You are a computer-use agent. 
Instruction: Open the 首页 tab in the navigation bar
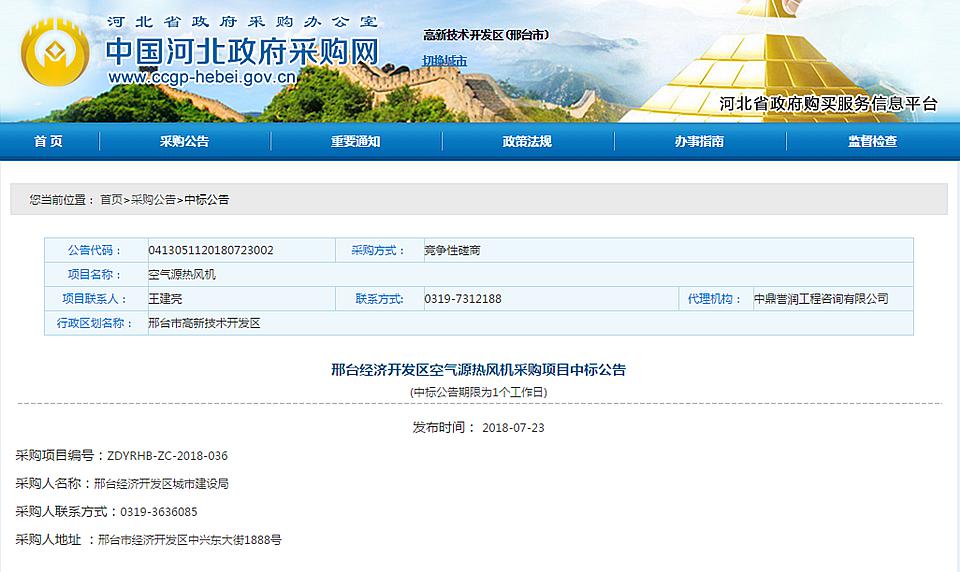click(x=48, y=142)
